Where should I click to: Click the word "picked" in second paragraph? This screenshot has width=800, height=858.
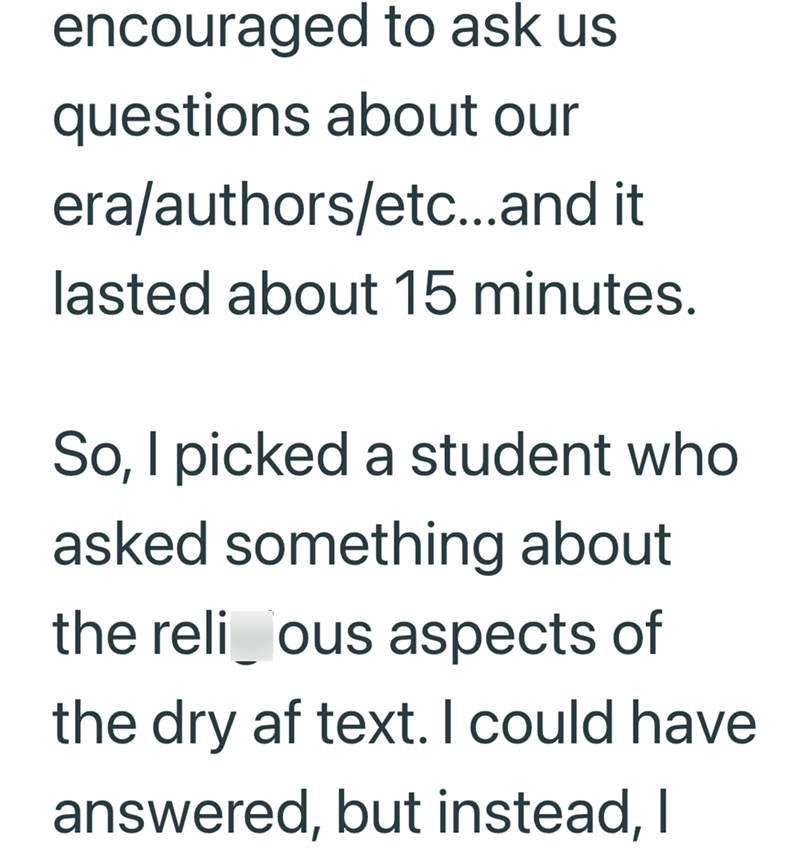[262, 457]
